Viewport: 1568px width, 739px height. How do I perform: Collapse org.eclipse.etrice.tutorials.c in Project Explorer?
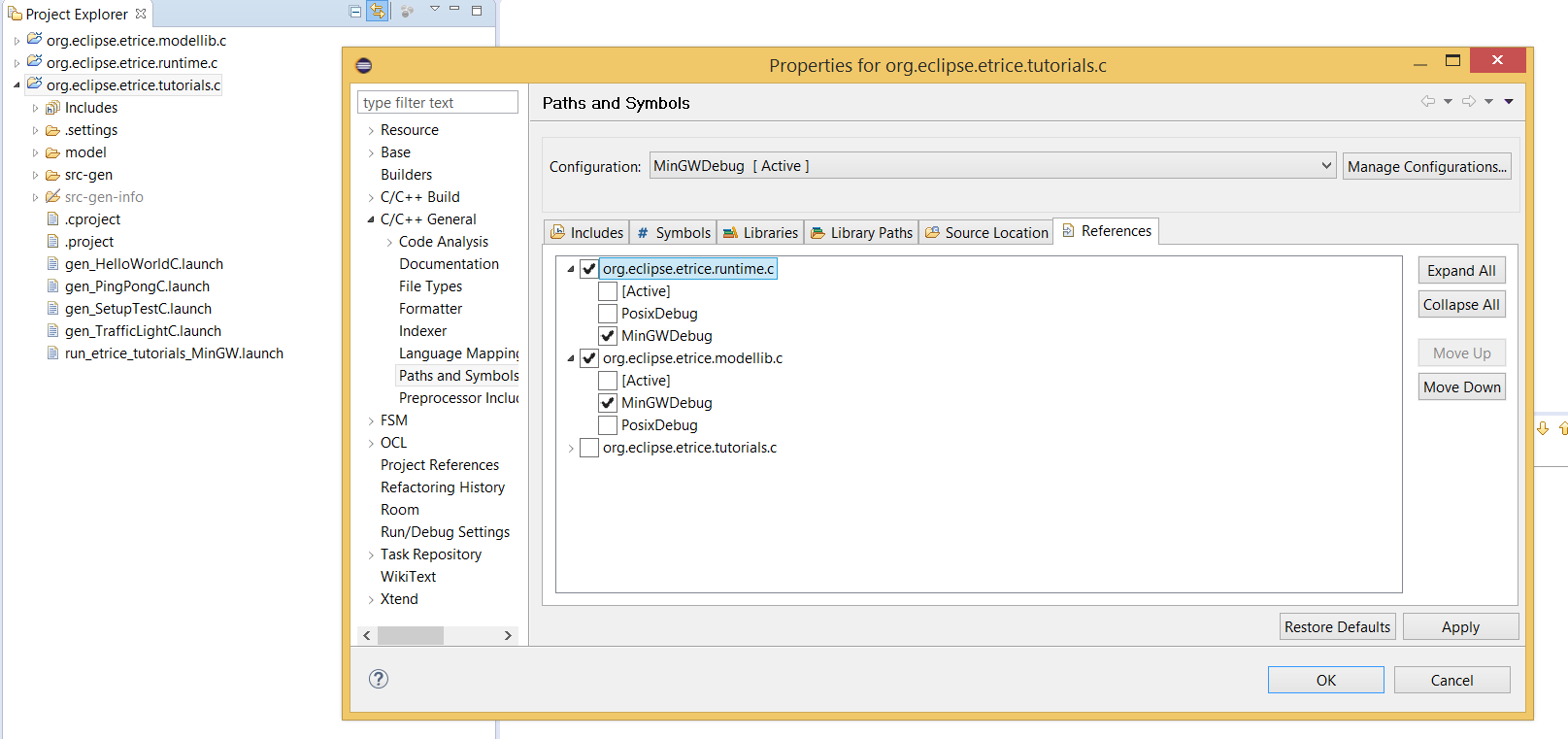[x=17, y=85]
